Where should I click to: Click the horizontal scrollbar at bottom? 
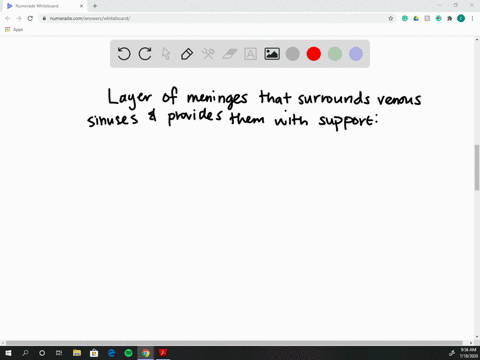tap(234, 343)
